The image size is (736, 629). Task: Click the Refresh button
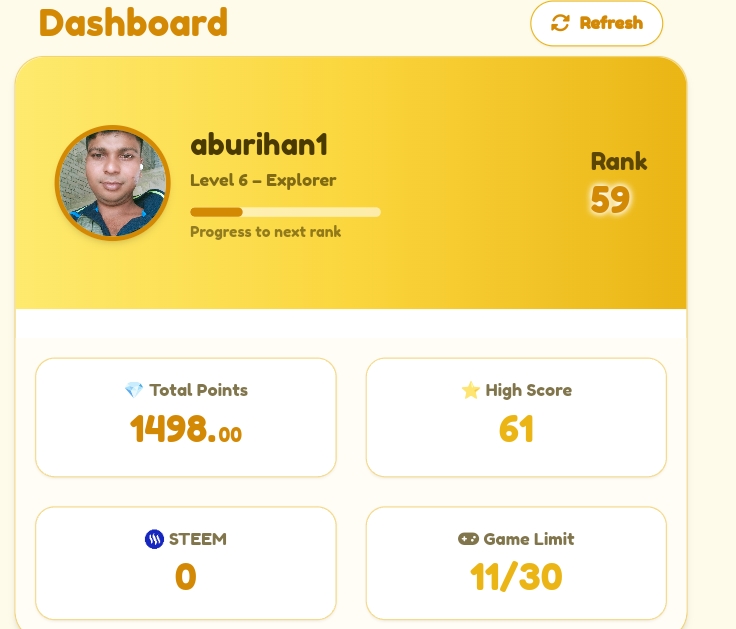[596, 23]
